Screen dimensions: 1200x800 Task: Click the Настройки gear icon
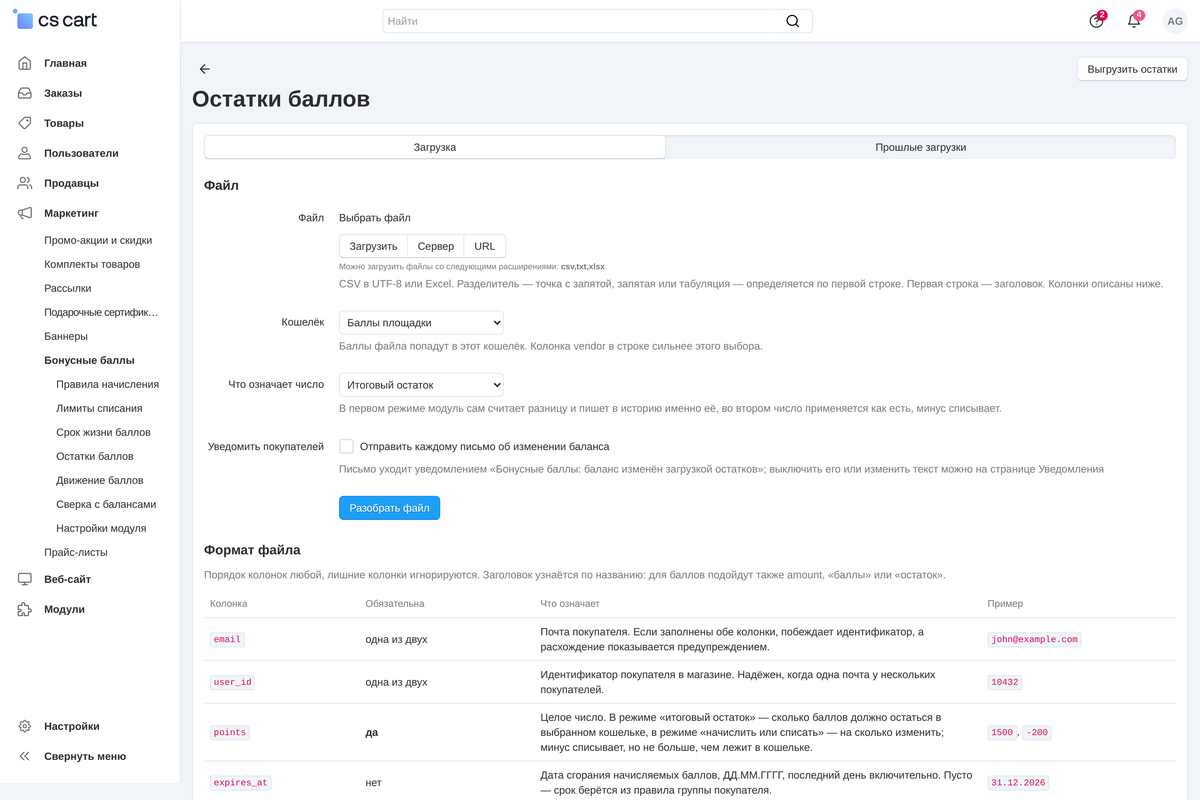(x=25, y=726)
